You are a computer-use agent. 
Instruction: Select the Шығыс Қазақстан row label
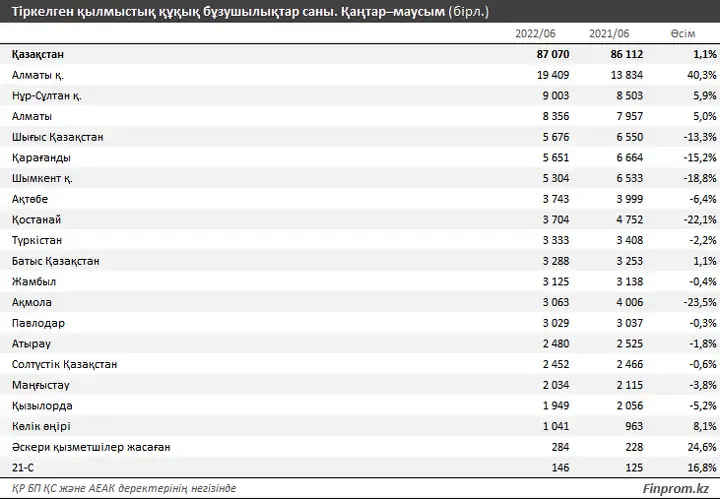[57, 137]
